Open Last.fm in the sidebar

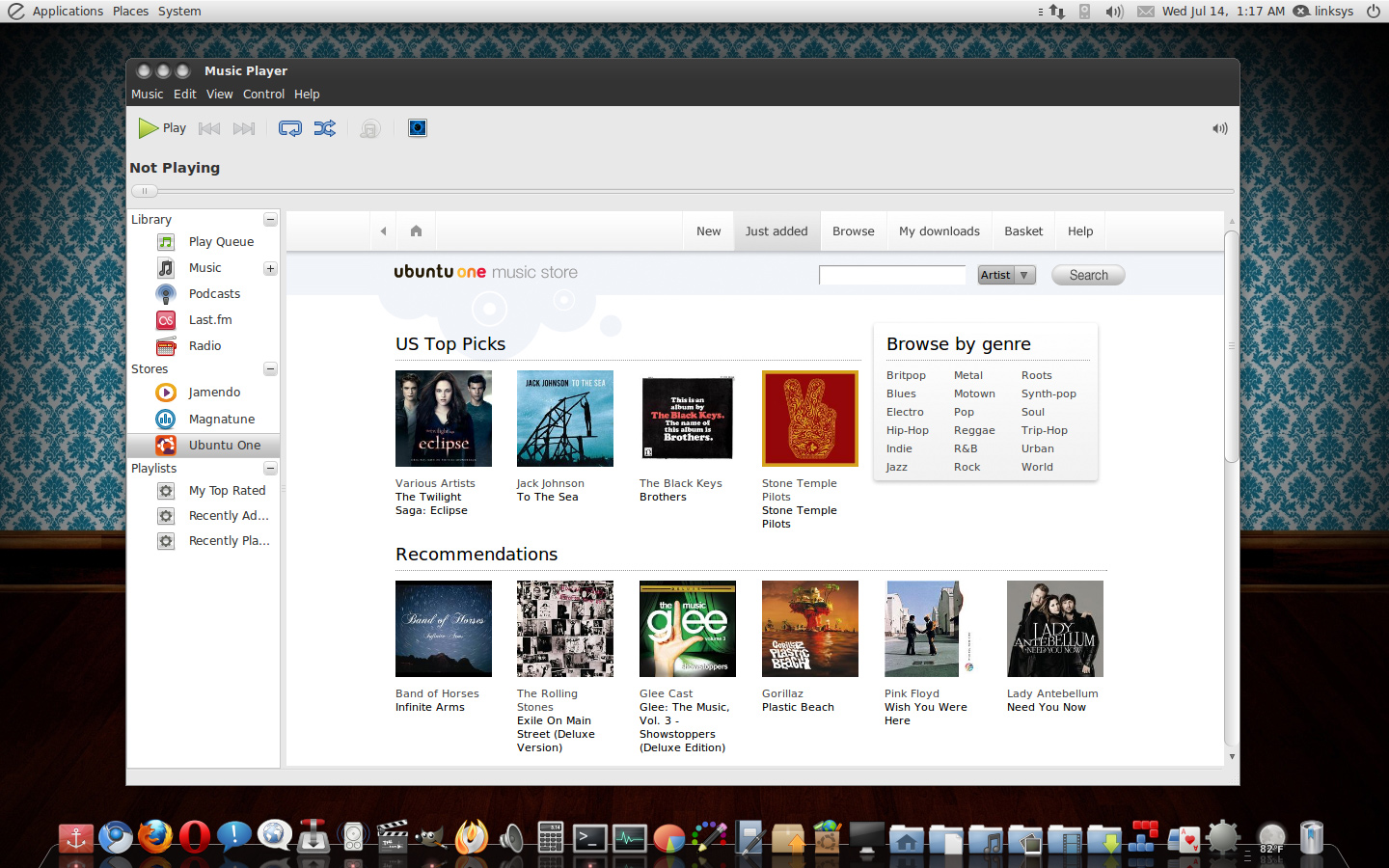pos(204,320)
